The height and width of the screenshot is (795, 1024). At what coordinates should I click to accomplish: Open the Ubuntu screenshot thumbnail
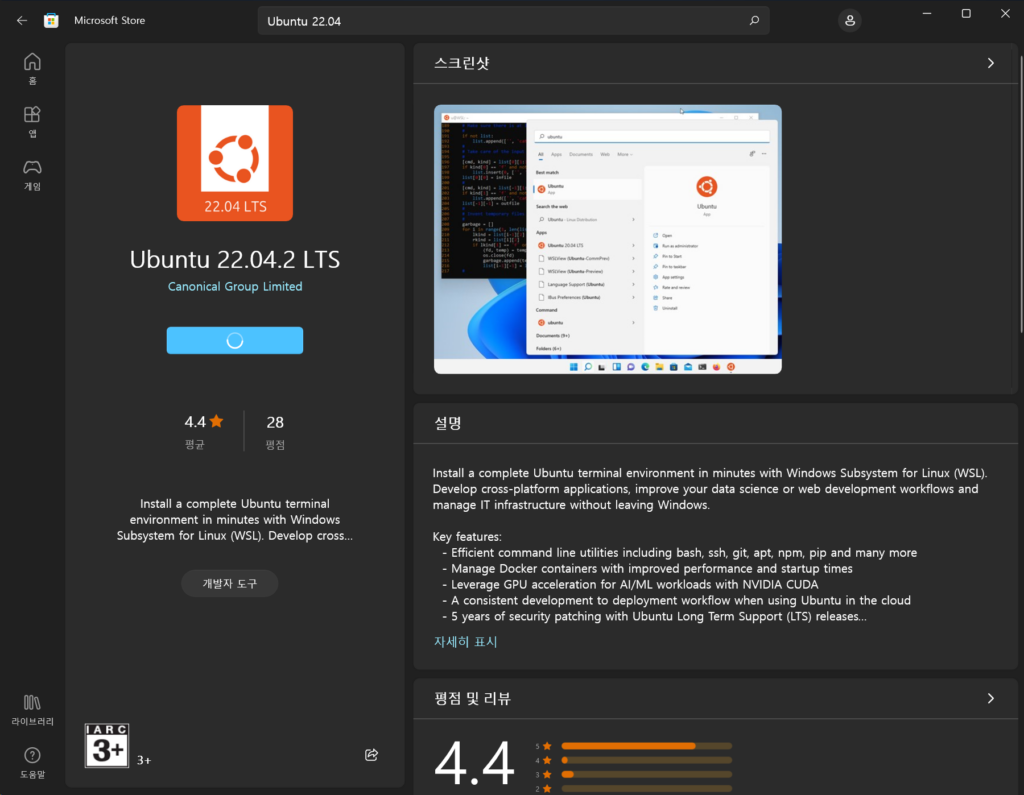607,239
